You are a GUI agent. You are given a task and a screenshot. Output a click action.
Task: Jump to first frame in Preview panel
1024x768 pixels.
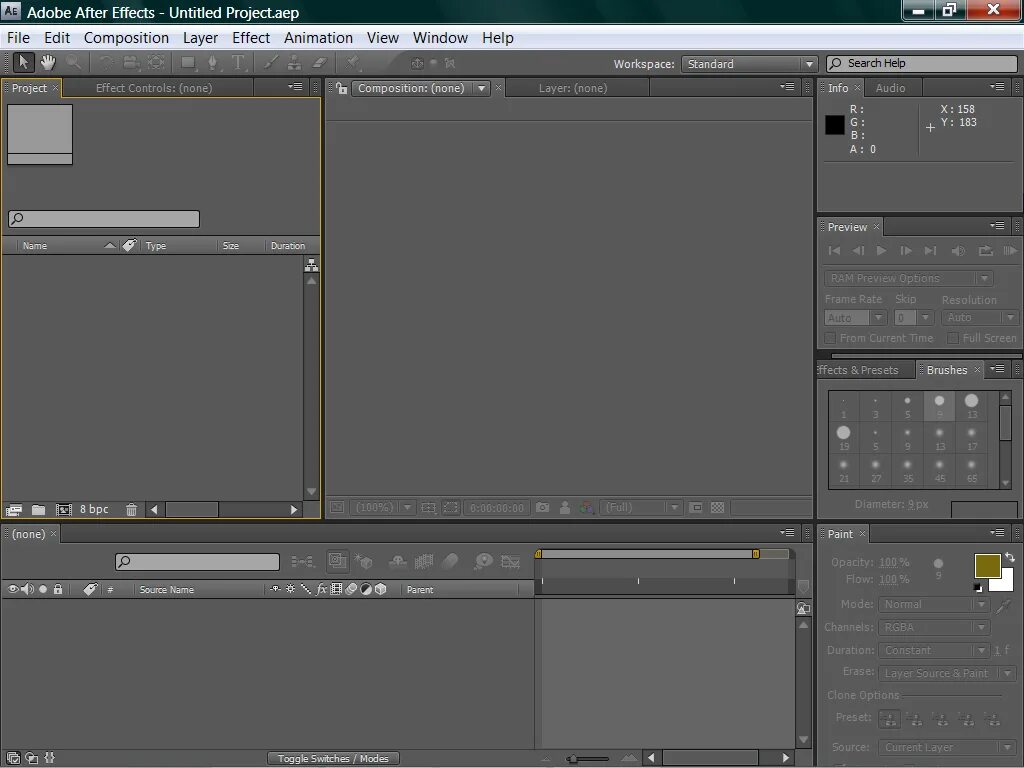click(x=834, y=251)
